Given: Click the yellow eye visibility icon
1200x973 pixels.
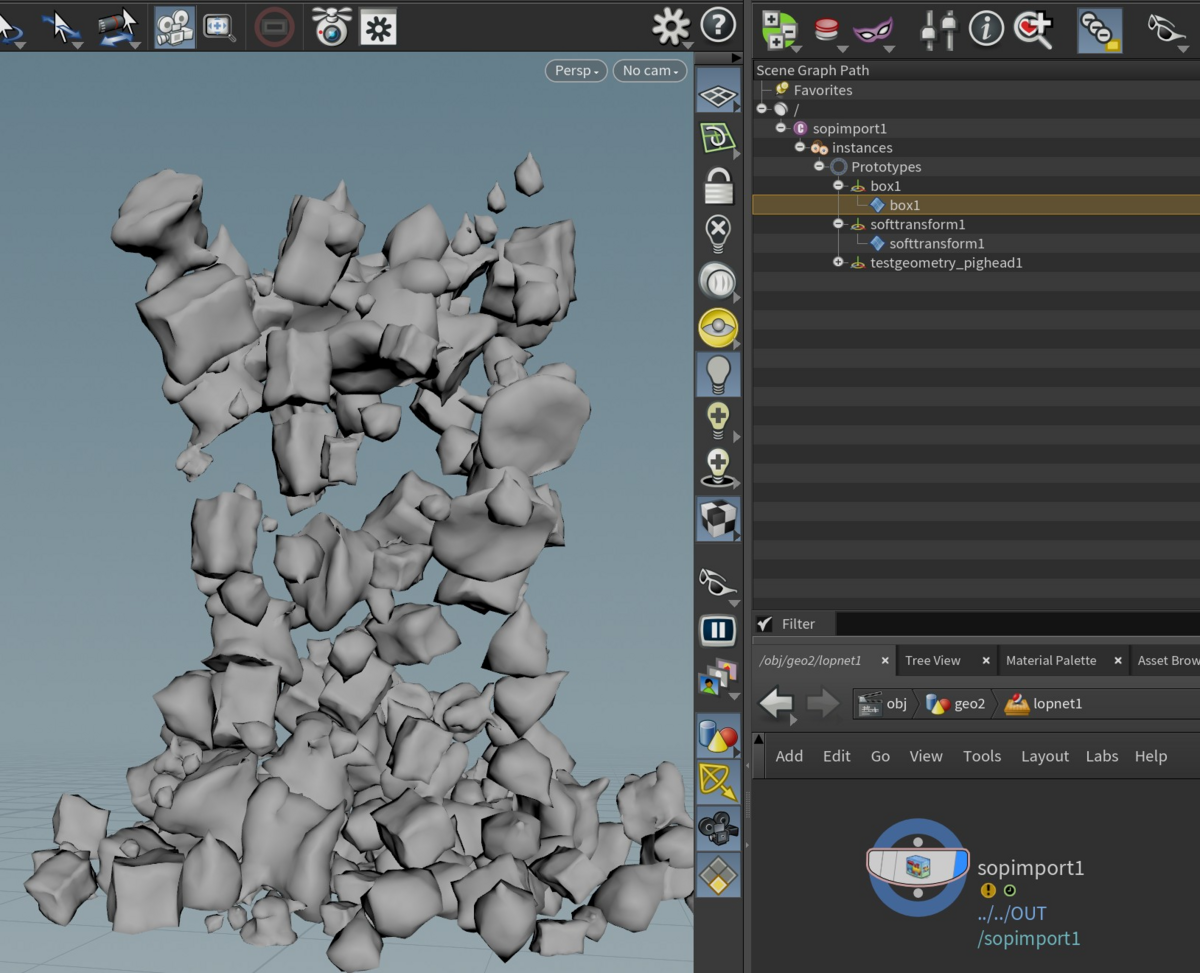Looking at the screenshot, I should pos(718,328).
